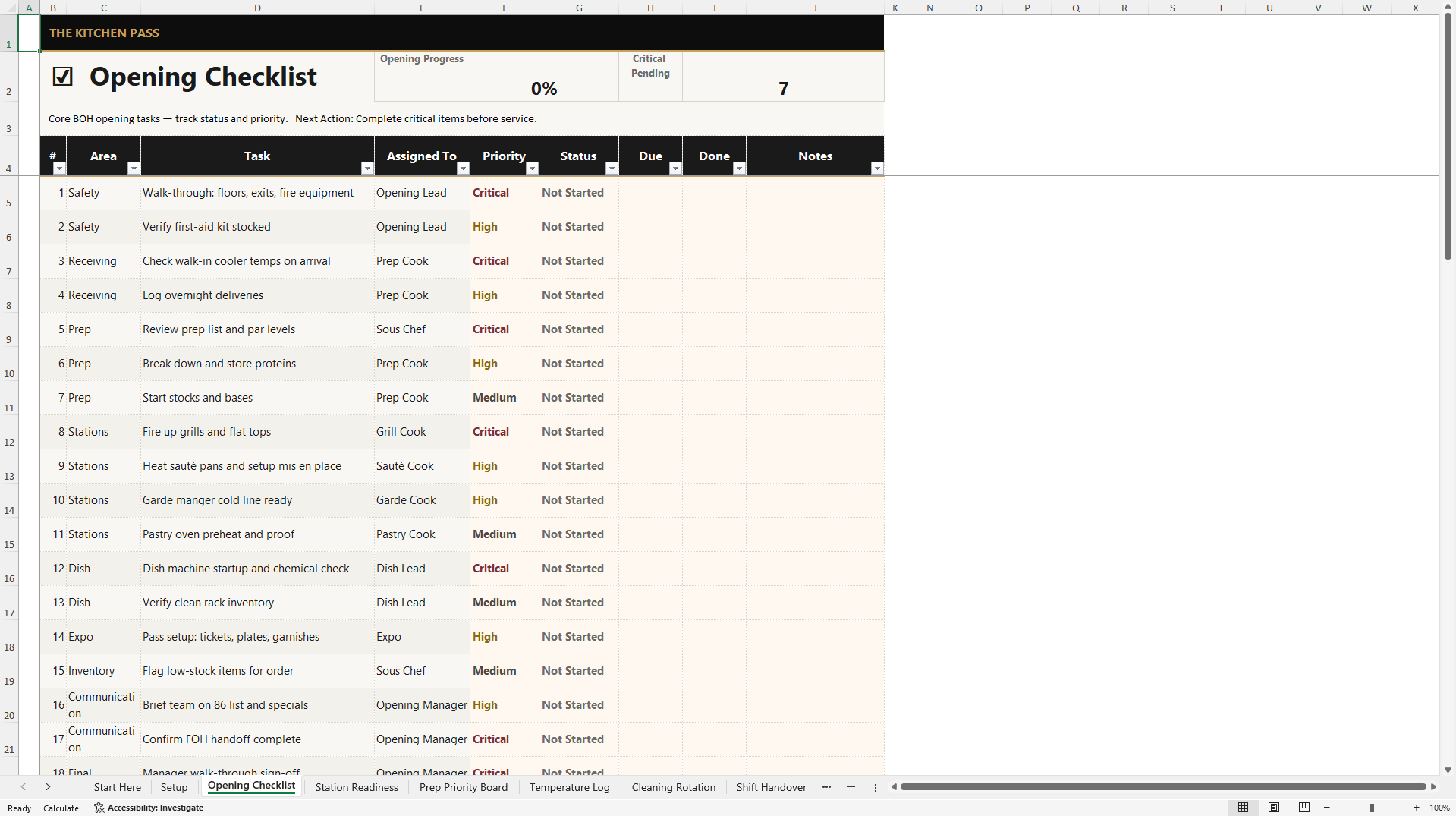Click the zoom out minus button
Screen dimensions: 1456x816
pos(1327,808)
